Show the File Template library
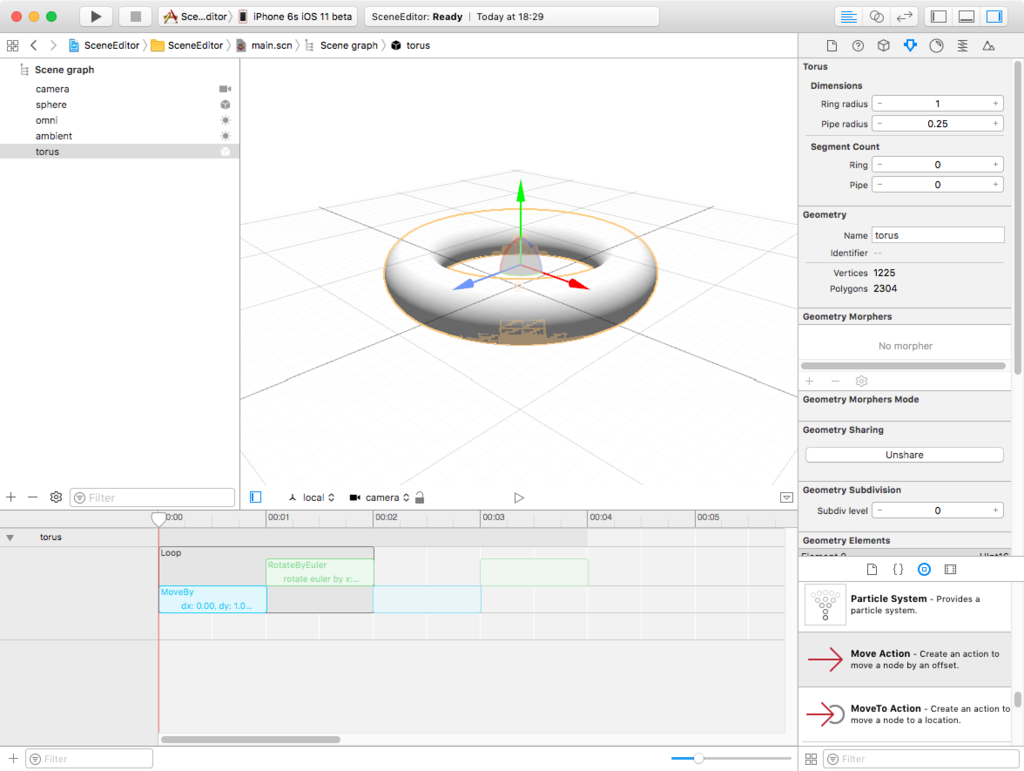Image resolution: width=1024 pixels, height=771 pixels. click(x=872, y=569)
